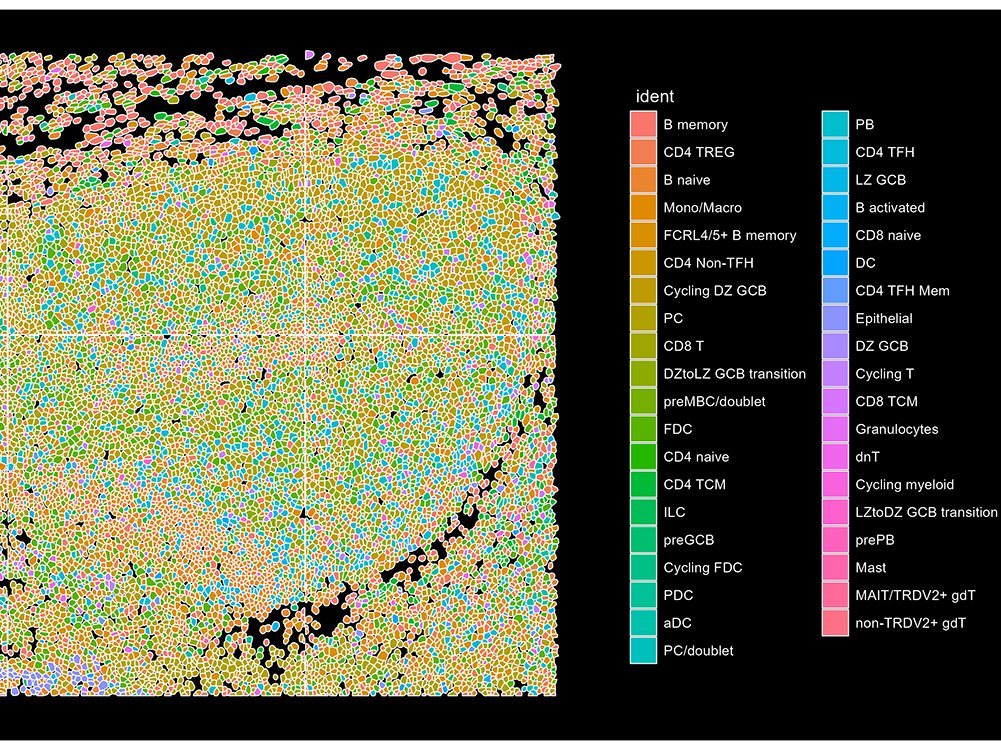Select the FDC green legend swatch
Viewport: 1001px width, 750px height.
(x=643, y=429)
